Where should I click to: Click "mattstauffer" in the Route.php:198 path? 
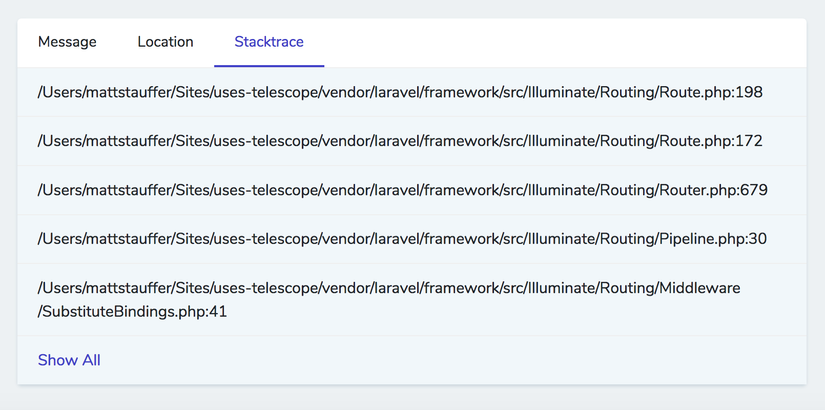point(126,92)
